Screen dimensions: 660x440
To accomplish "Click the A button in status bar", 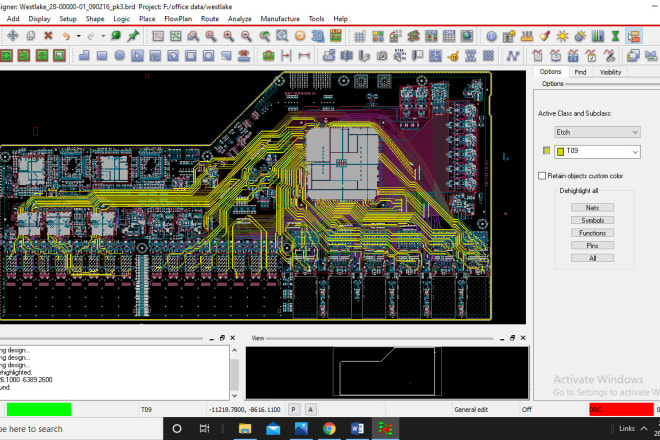I will point(311,409).
